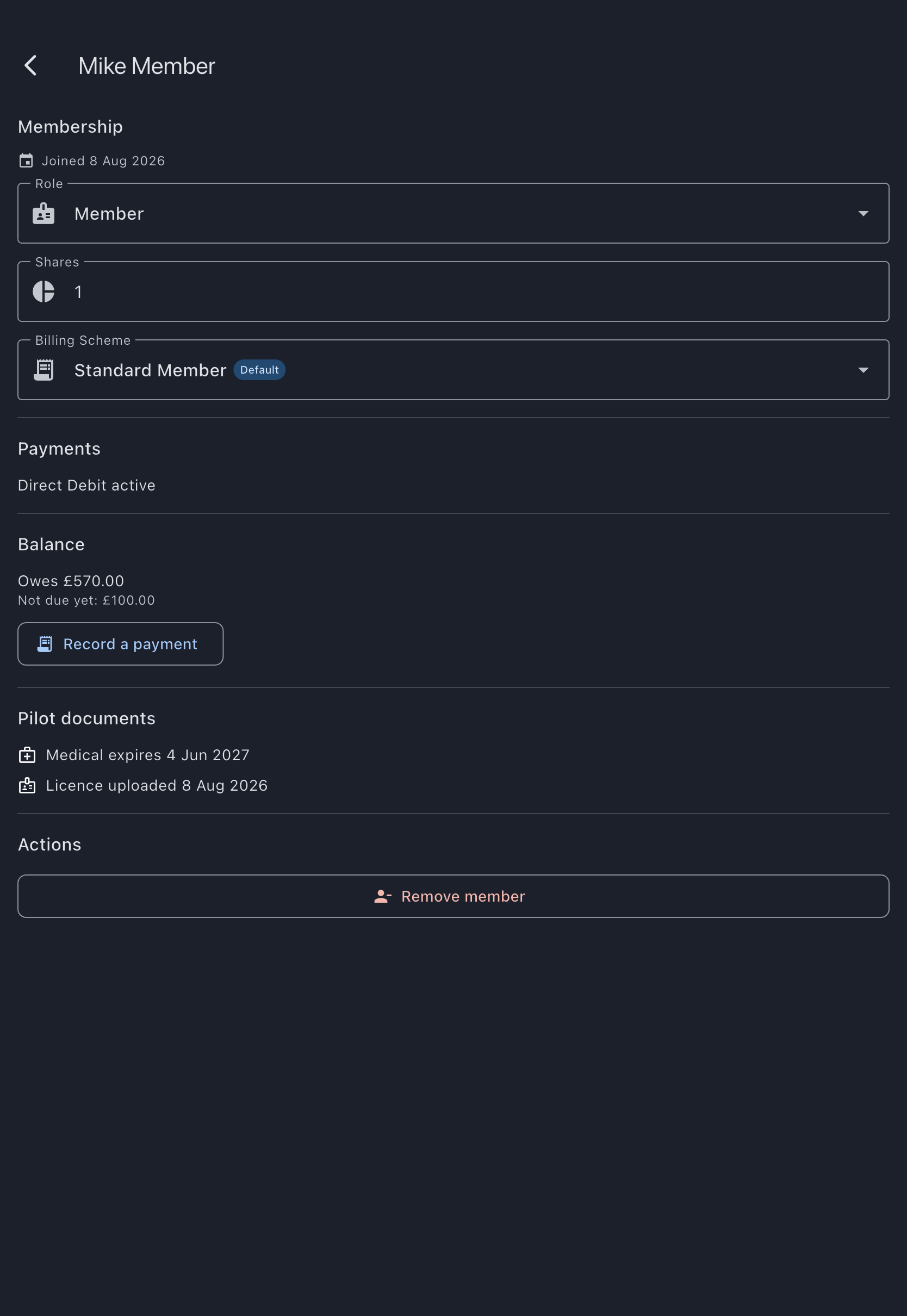Image resolution: width=907 pixels, height=1316 pixels.
Task: Select the Licence uploaded 8 Aug 2026 entry
Action: (143, 786)
